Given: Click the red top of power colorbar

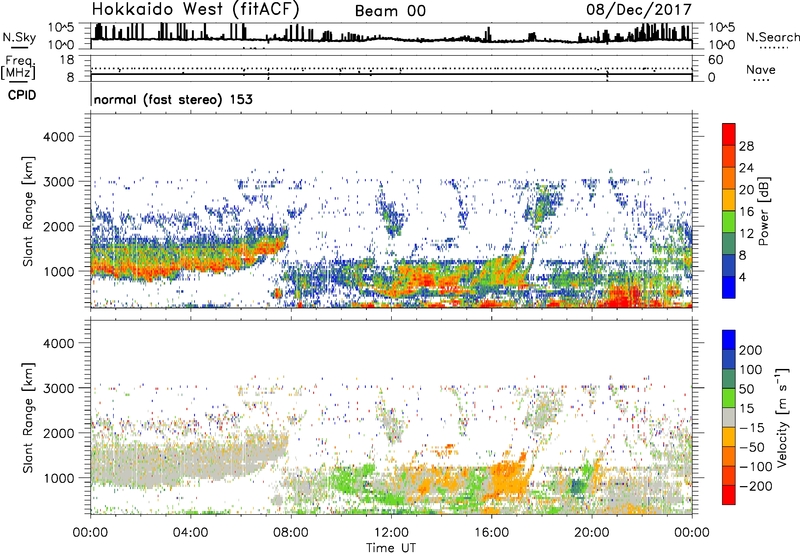Looking at the screenshot, I should 729,134.
